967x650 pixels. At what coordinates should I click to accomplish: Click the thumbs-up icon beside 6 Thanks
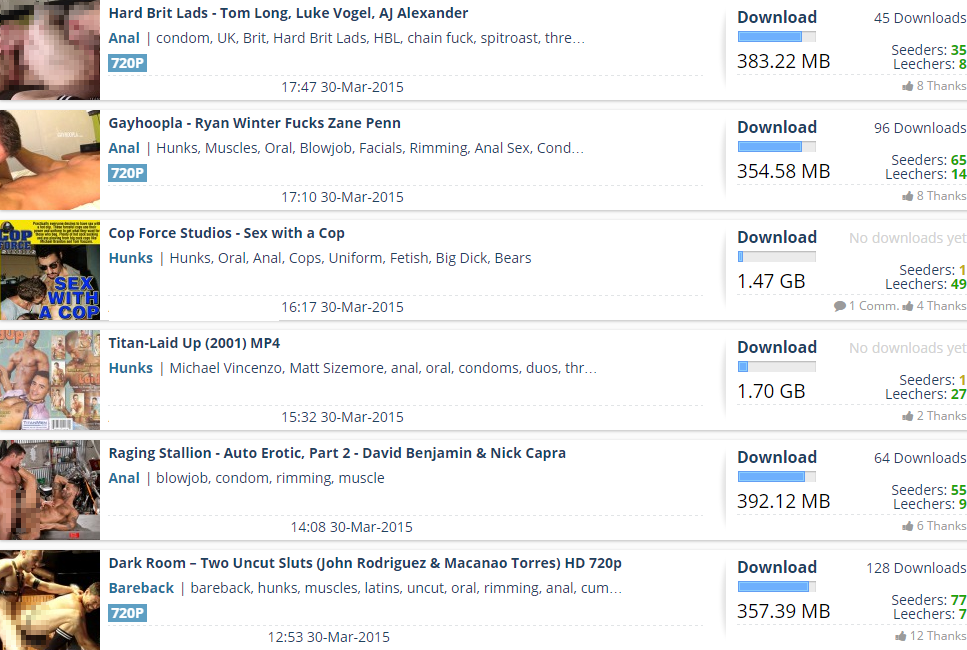pos(907,526)
